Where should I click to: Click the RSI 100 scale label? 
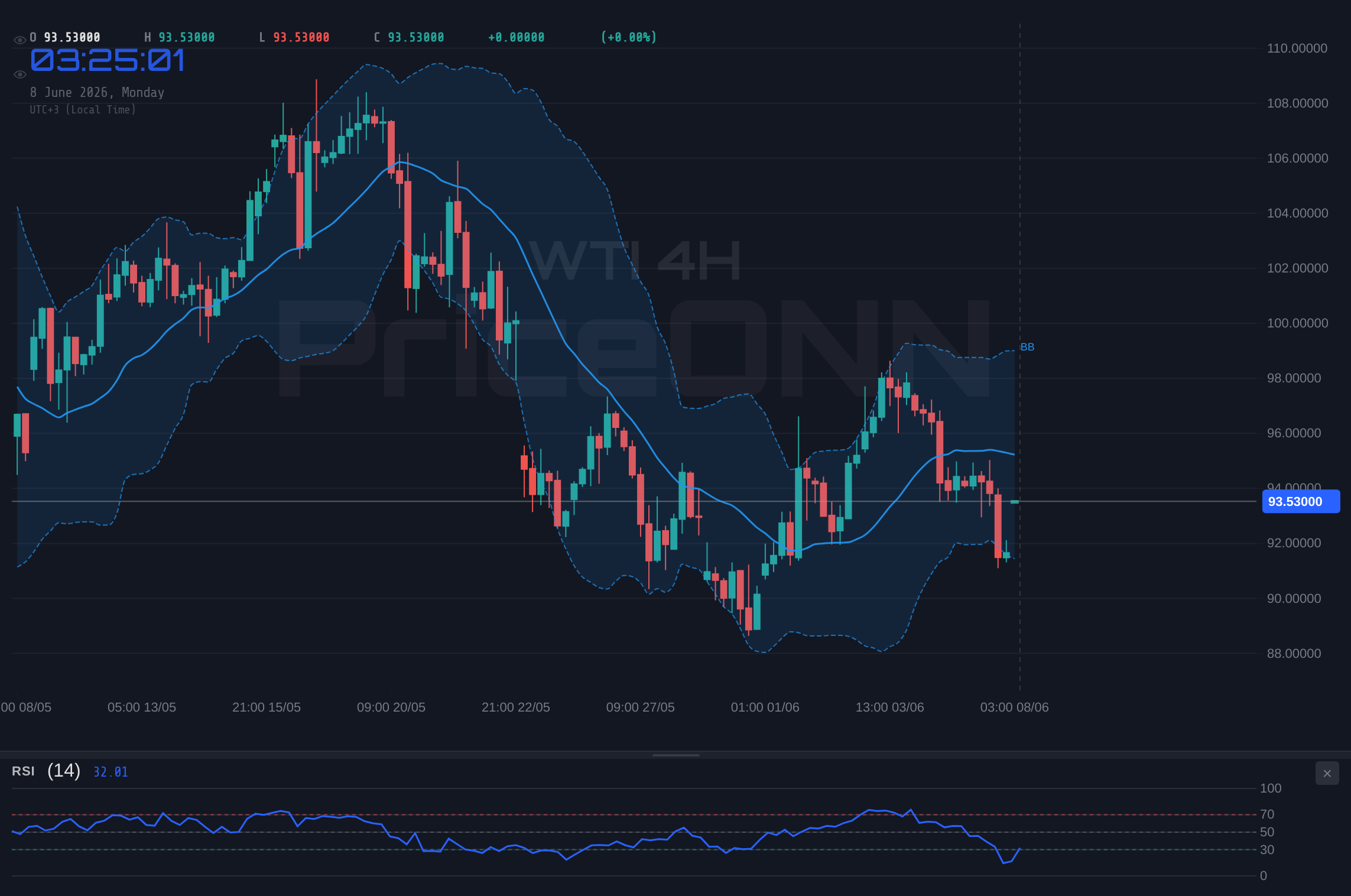coord(1271,788)
